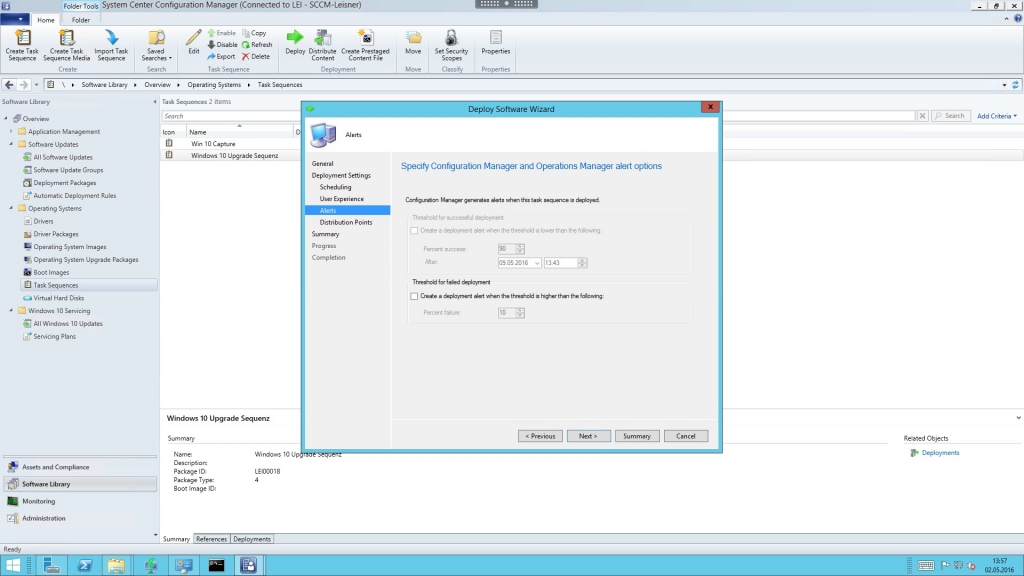
Task: Delete the selected task sequence
Action: [x=256, y=56]
